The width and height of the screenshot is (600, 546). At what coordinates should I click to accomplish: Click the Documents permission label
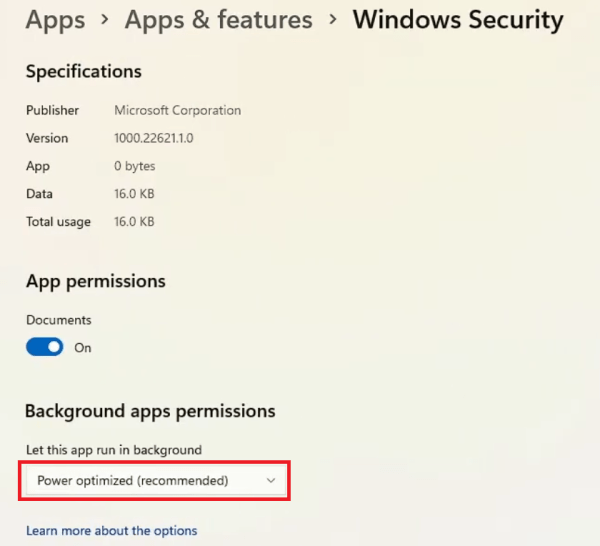[x=59, y=320]
